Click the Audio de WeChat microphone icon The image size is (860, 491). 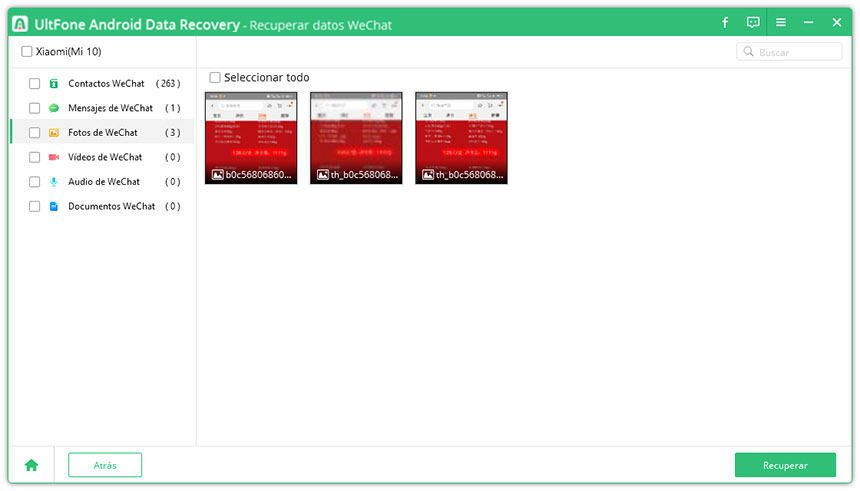53,182
